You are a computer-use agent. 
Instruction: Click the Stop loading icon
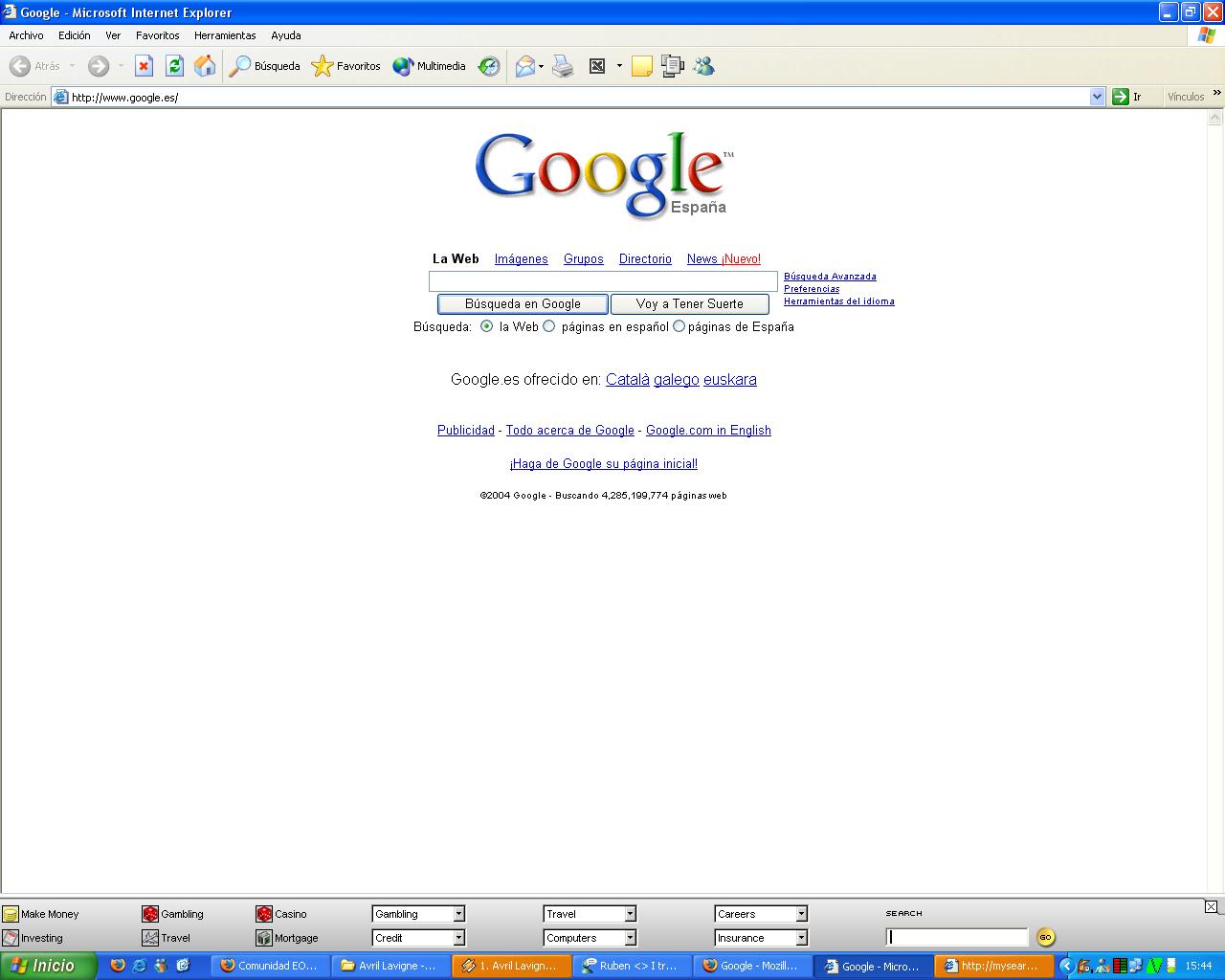tap(144, 66)
